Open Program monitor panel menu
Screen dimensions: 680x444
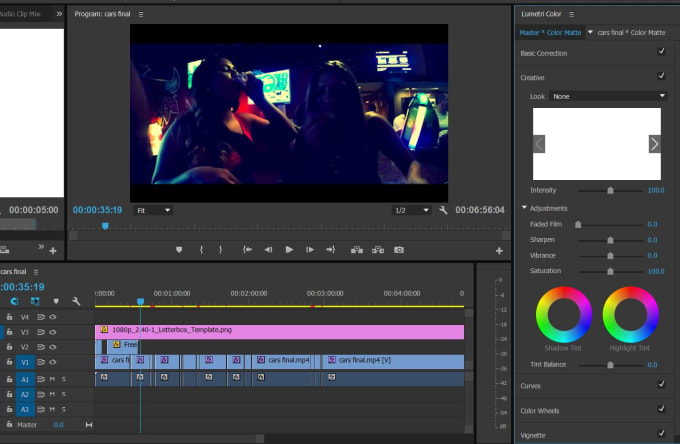tap(141, 14)
